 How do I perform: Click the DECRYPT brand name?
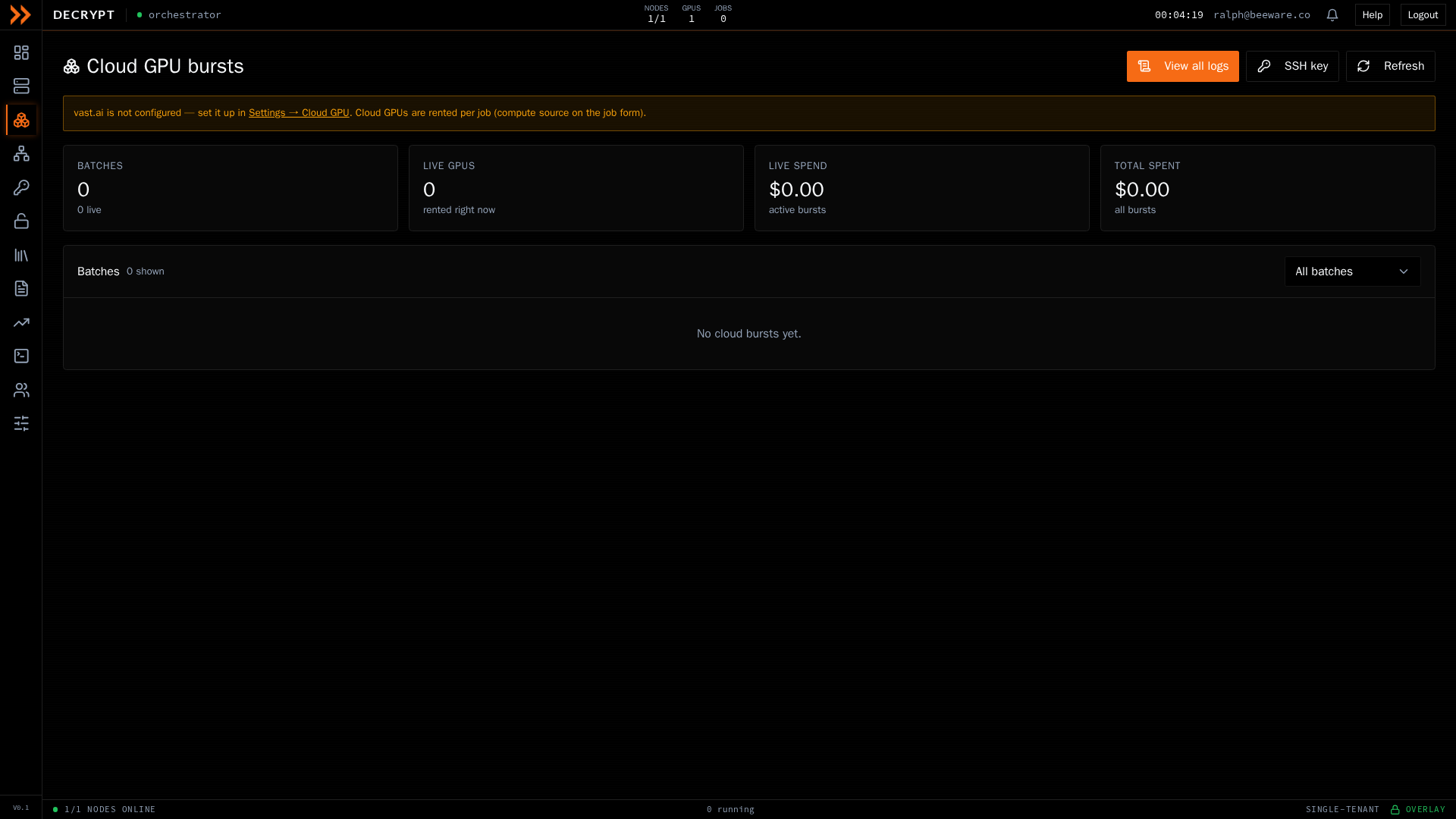(84, 14)
